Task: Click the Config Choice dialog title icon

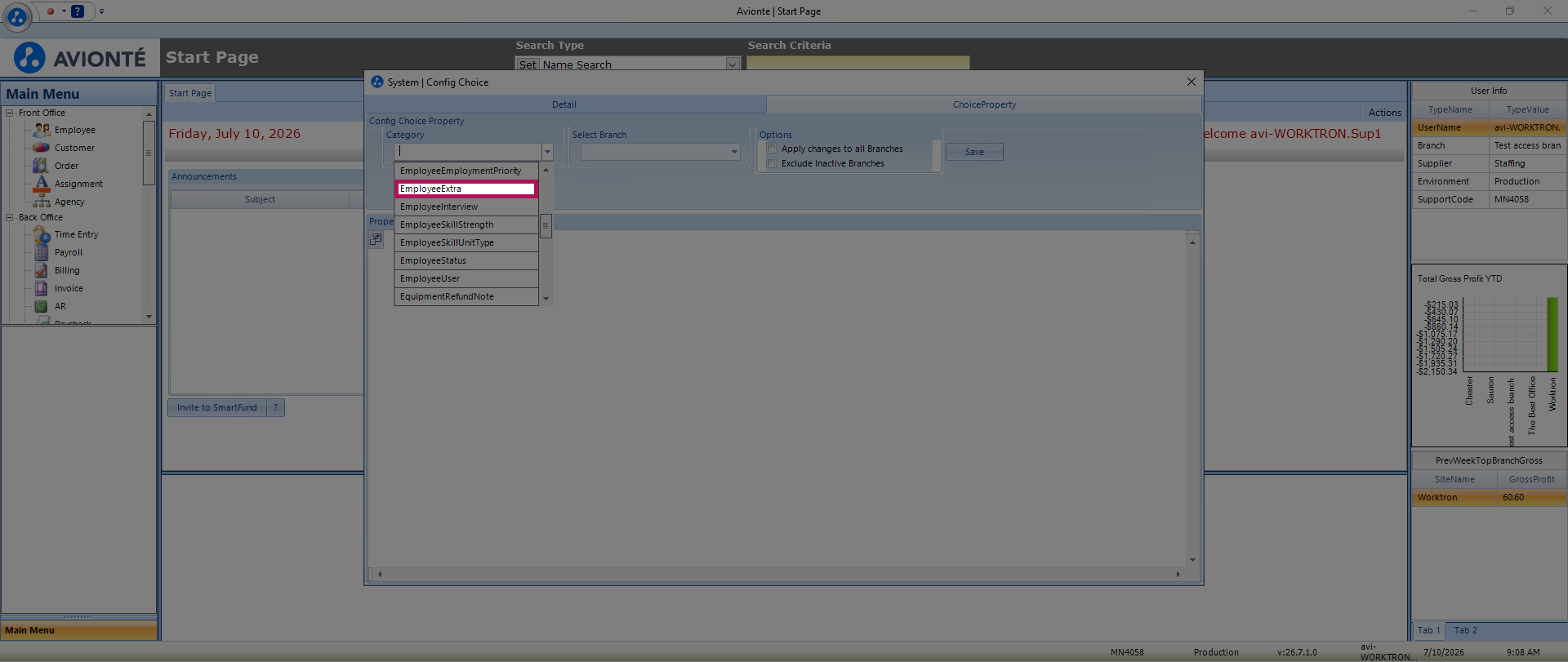Action: (377, 82)
